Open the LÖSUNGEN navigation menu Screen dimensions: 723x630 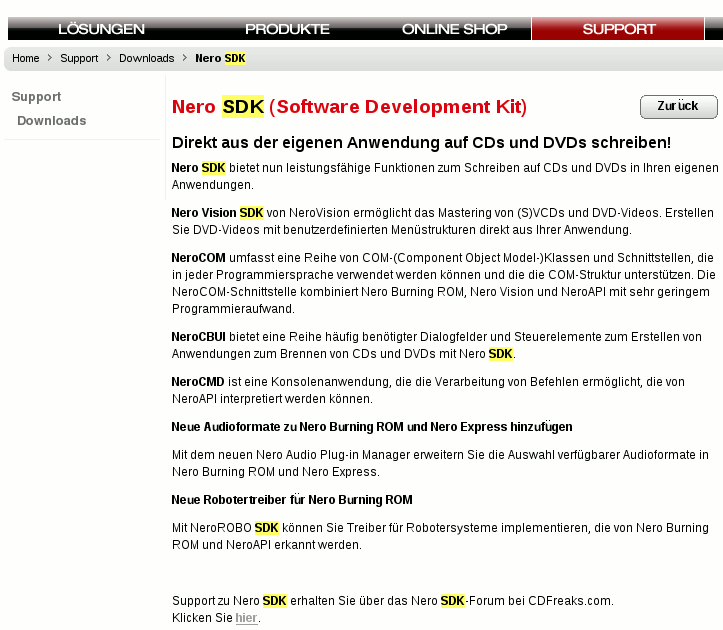coord(101,29)
